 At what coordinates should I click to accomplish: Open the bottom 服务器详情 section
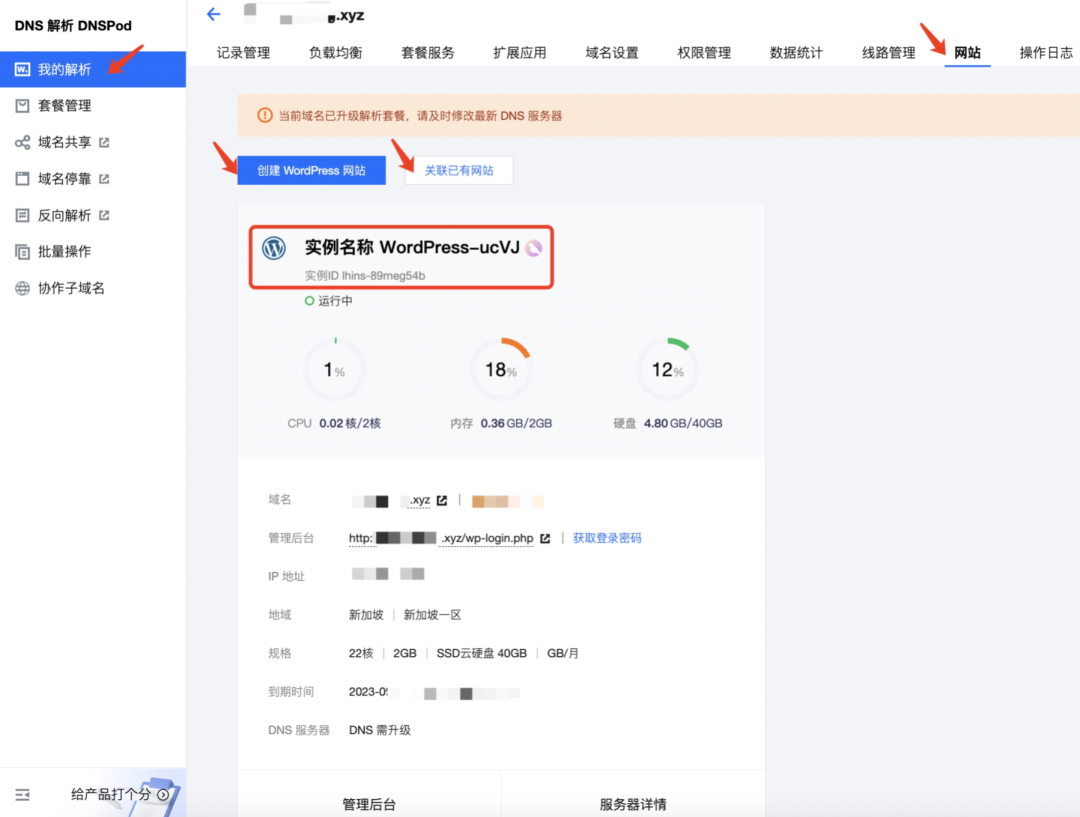tap(633, 804)
